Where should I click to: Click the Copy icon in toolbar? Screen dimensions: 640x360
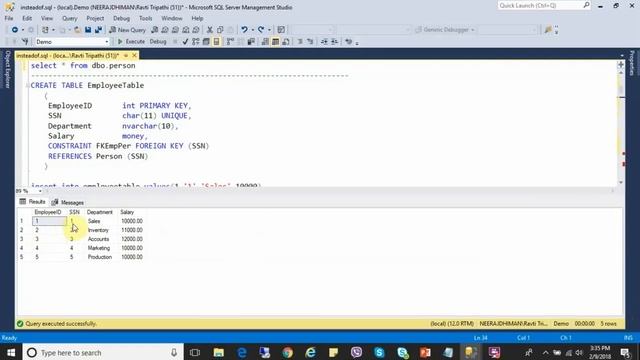pyautogui.click(x=220, y=30)
